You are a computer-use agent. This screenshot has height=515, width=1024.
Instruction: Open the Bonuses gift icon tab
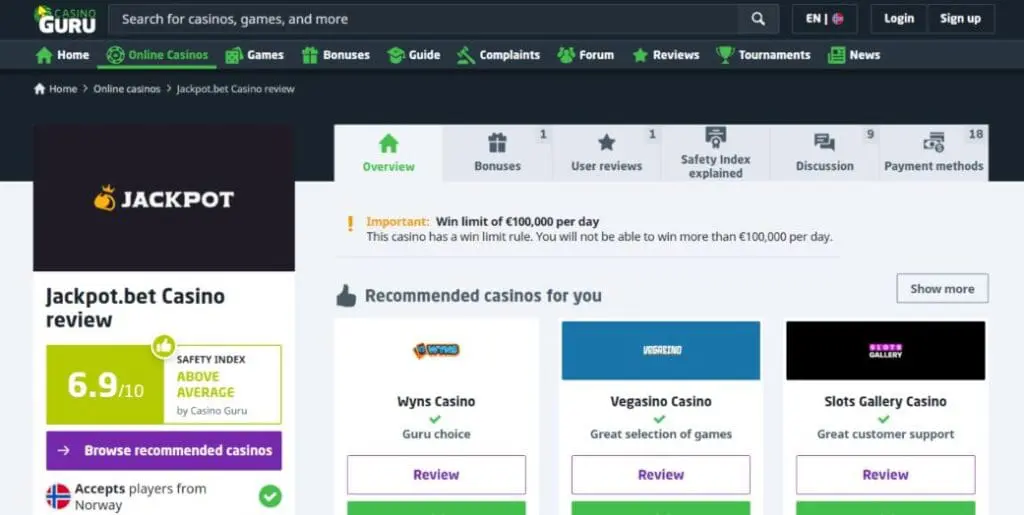coord(498,153)
